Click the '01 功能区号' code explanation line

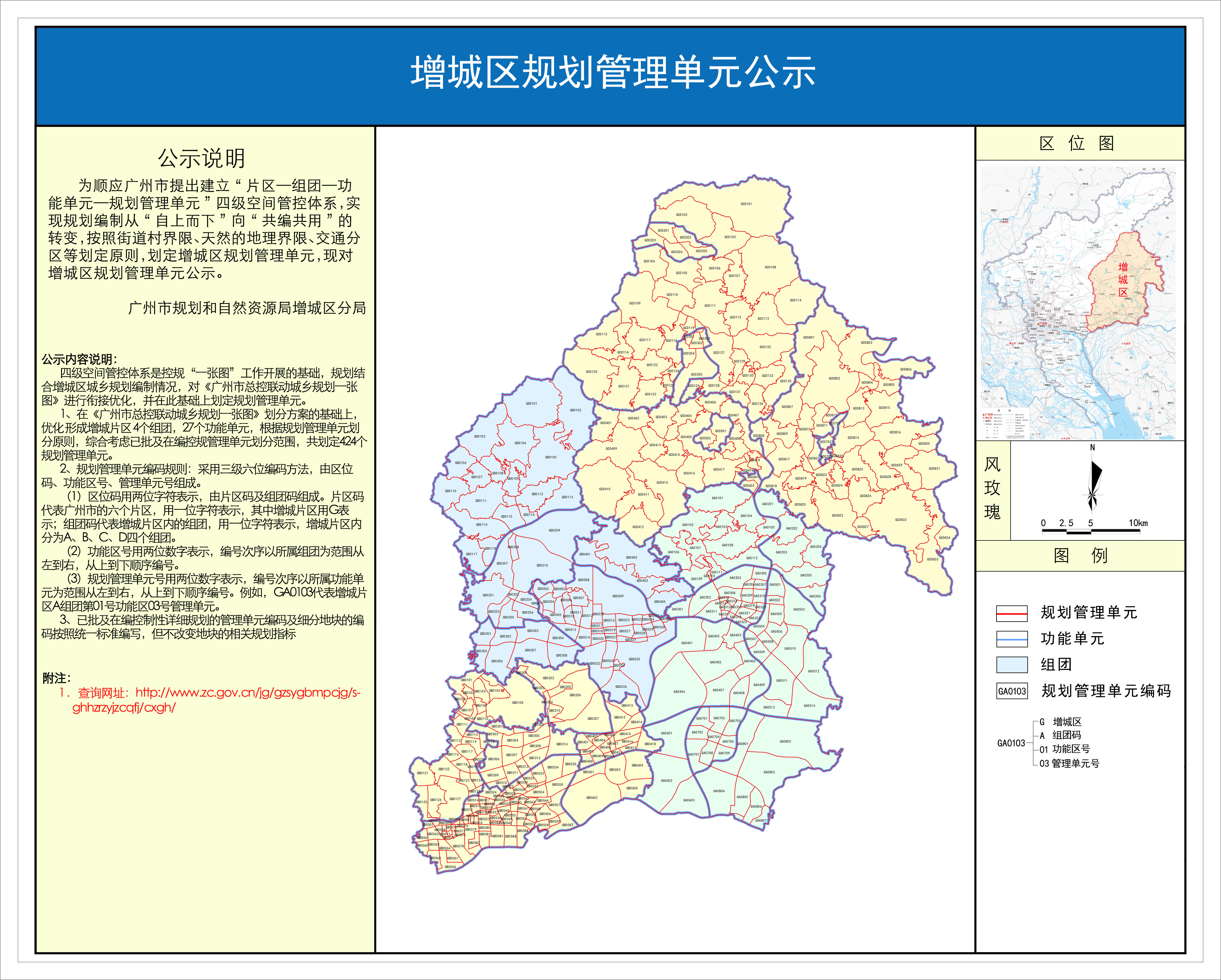click(1064, 749)
